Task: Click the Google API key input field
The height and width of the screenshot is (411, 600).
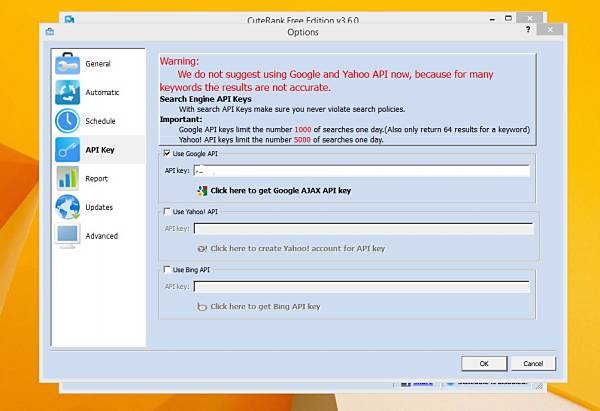Action: pyautogui.click(x=362, y=171)
